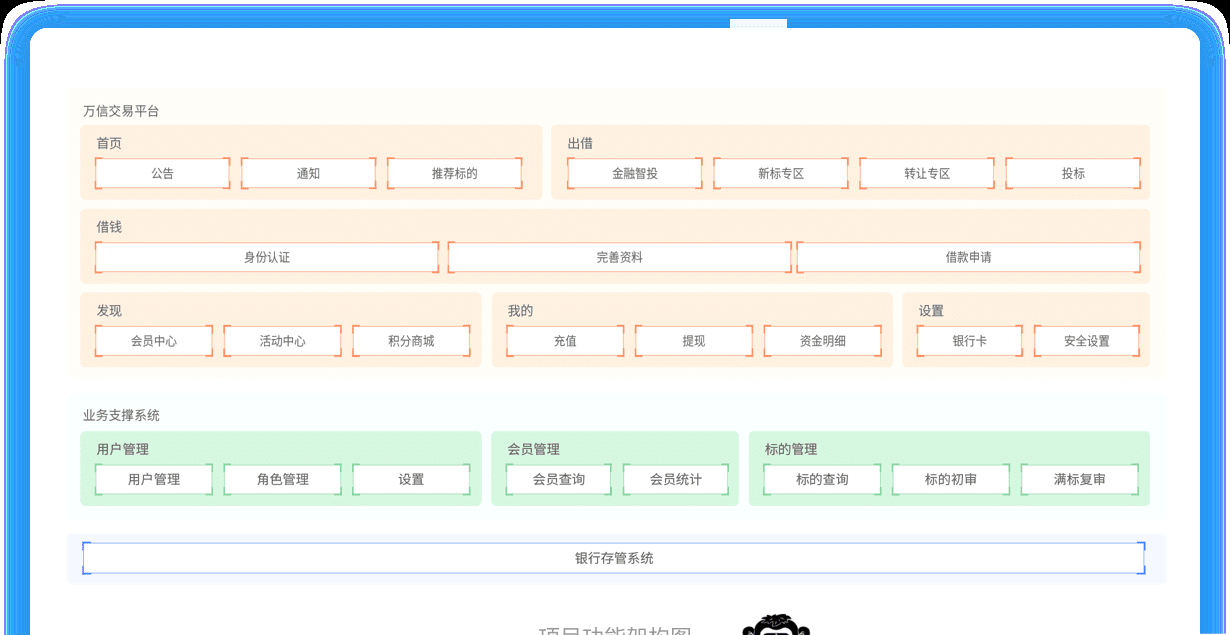Open the 借款申请 item
This screenshot has height=635, width=1230.
(967, 257)
